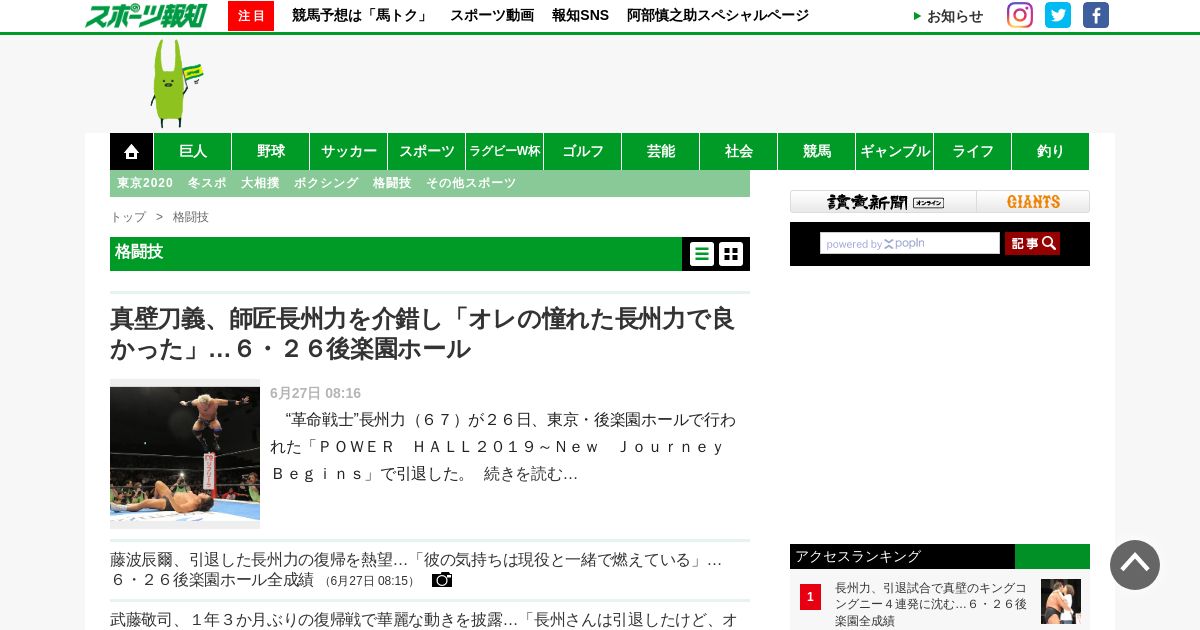Open the スポーツ動画 link

click(492, 15)
